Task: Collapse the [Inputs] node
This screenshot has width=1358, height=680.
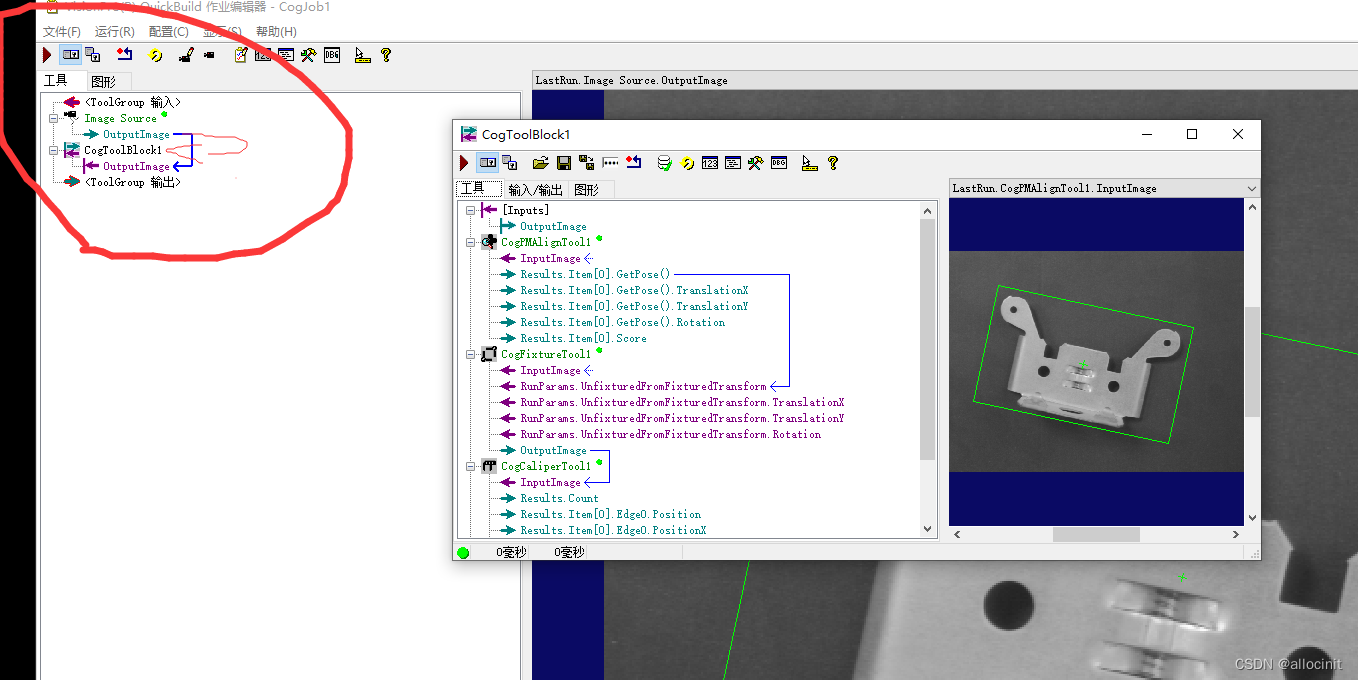Action: pyautogui.click(x=472, y=210)
